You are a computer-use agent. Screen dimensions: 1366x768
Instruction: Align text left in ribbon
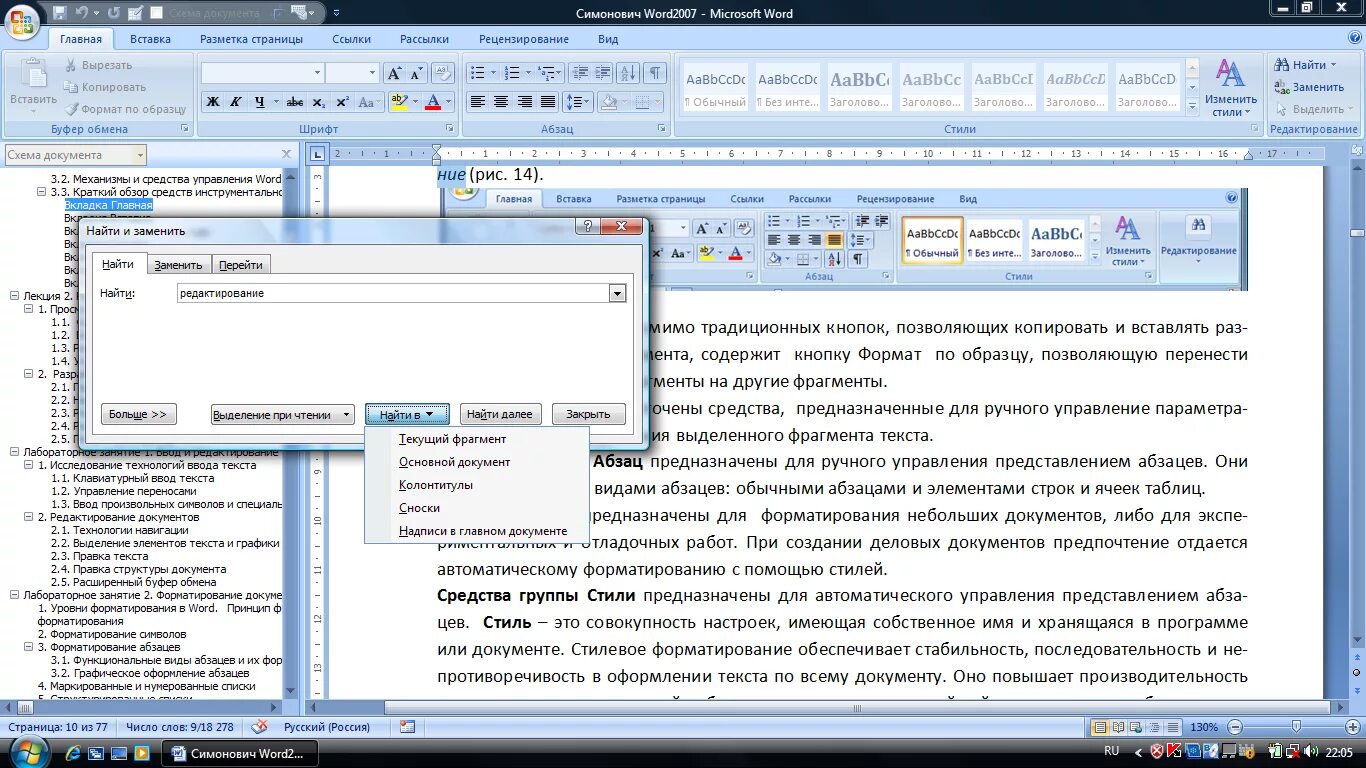tap(478, 102)
